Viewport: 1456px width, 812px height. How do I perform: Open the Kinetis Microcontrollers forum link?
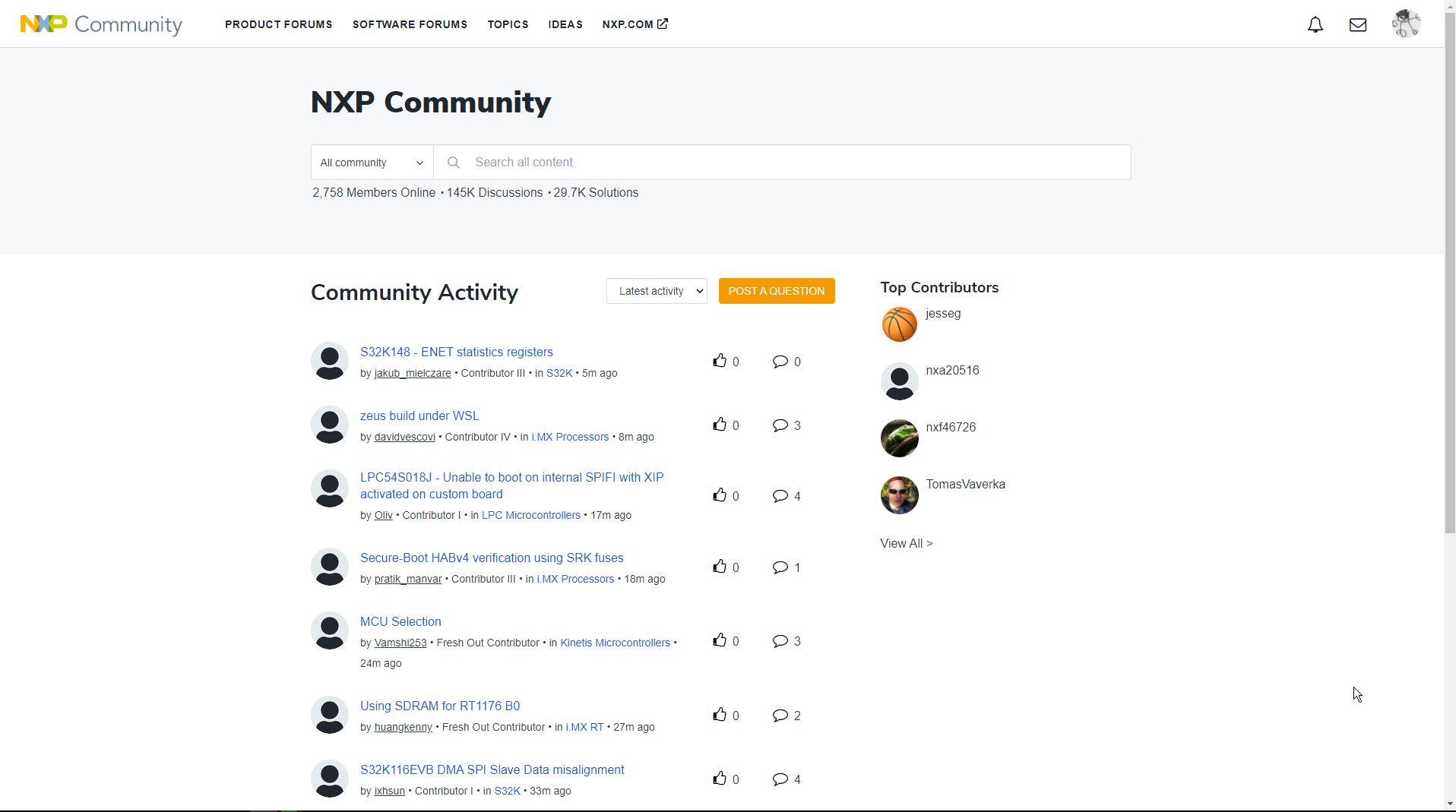(x=615, y=643)
